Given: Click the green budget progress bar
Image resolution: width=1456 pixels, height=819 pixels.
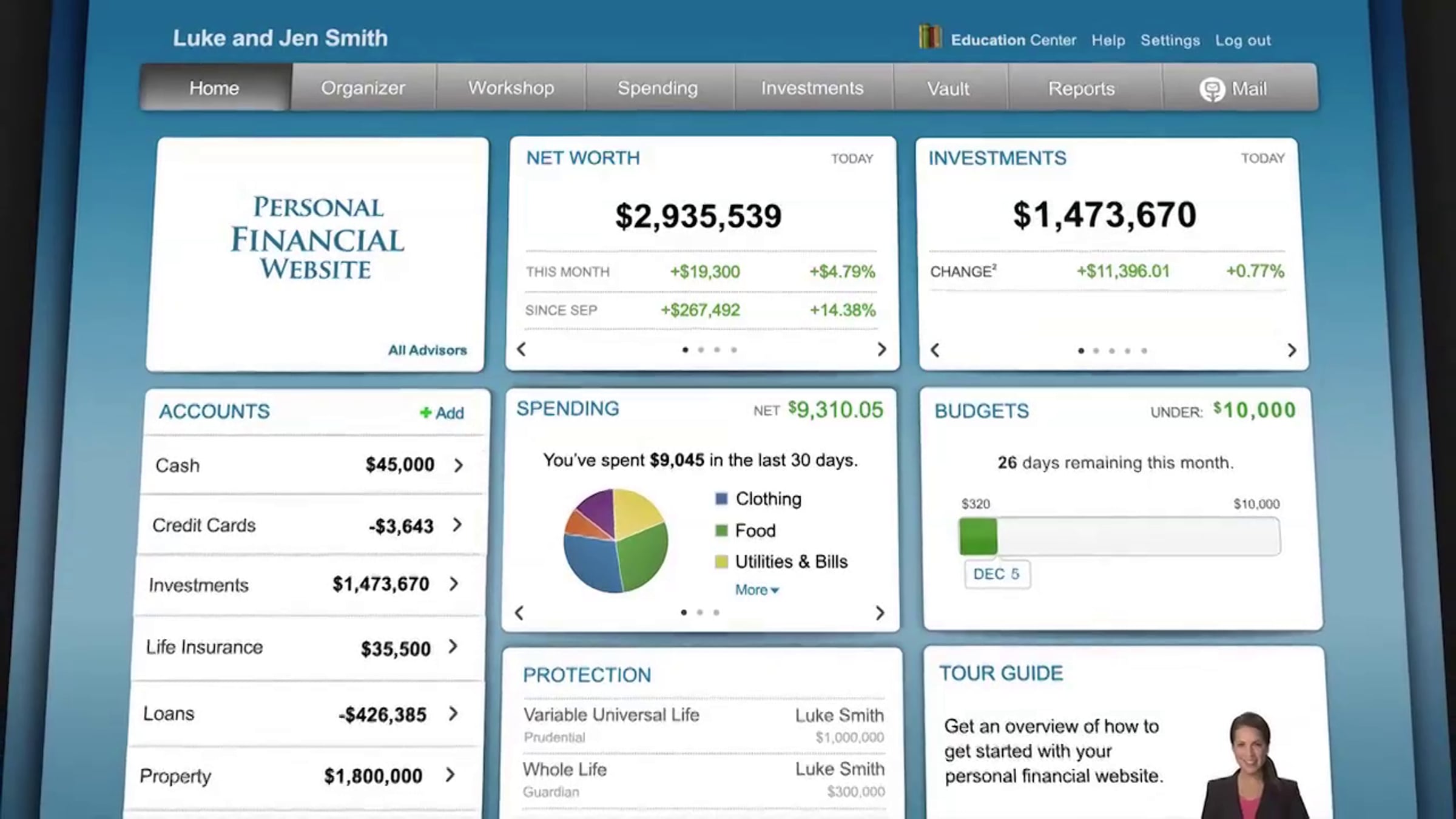Looking at the screenshot, I should [x=978, y=536].
